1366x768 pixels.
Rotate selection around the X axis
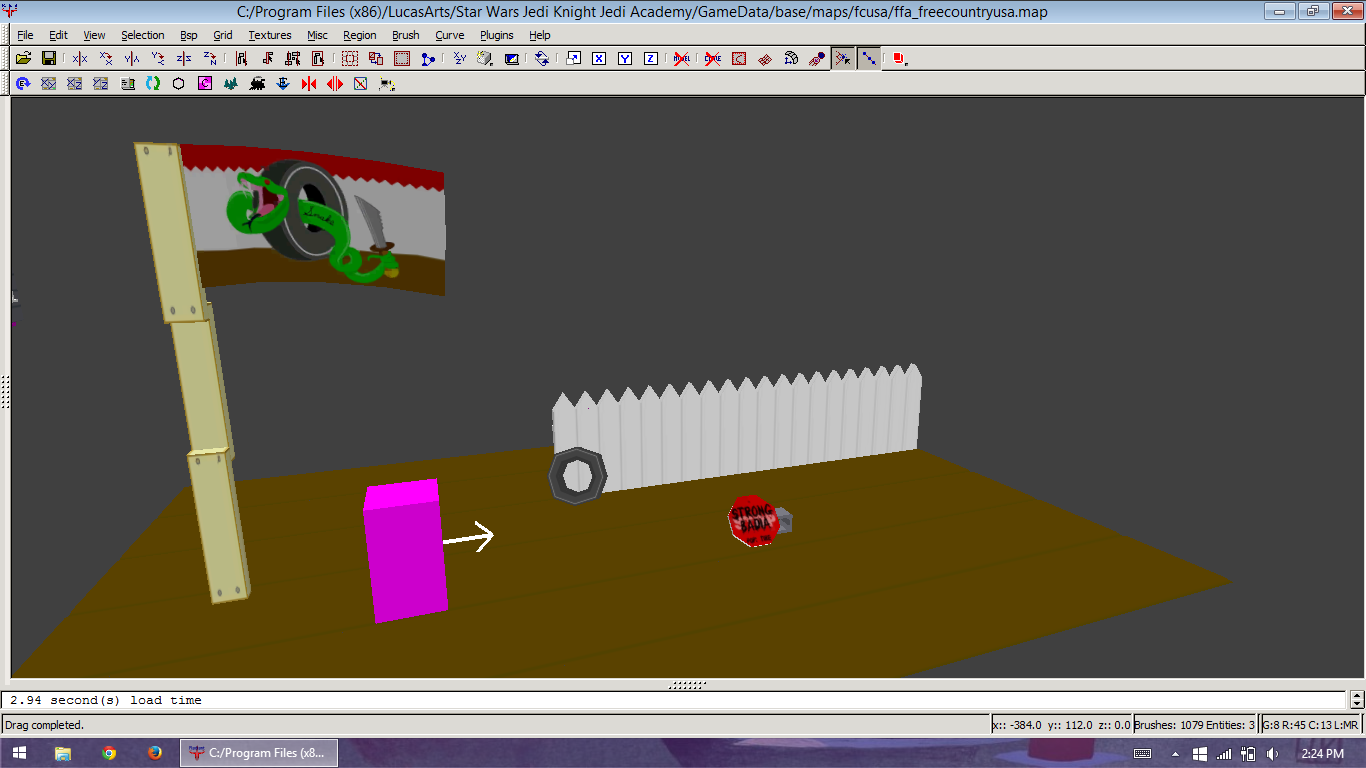[x=106, y=59]
